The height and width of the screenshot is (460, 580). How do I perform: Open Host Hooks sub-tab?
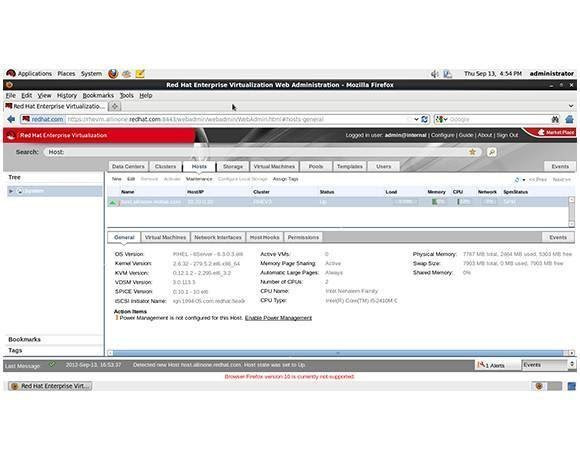coord(264,237)
